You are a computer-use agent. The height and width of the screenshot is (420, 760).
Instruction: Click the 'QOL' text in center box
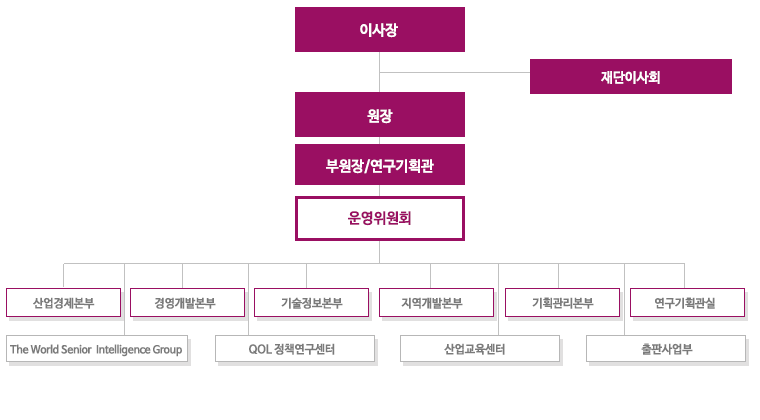[x=259, y=349]
